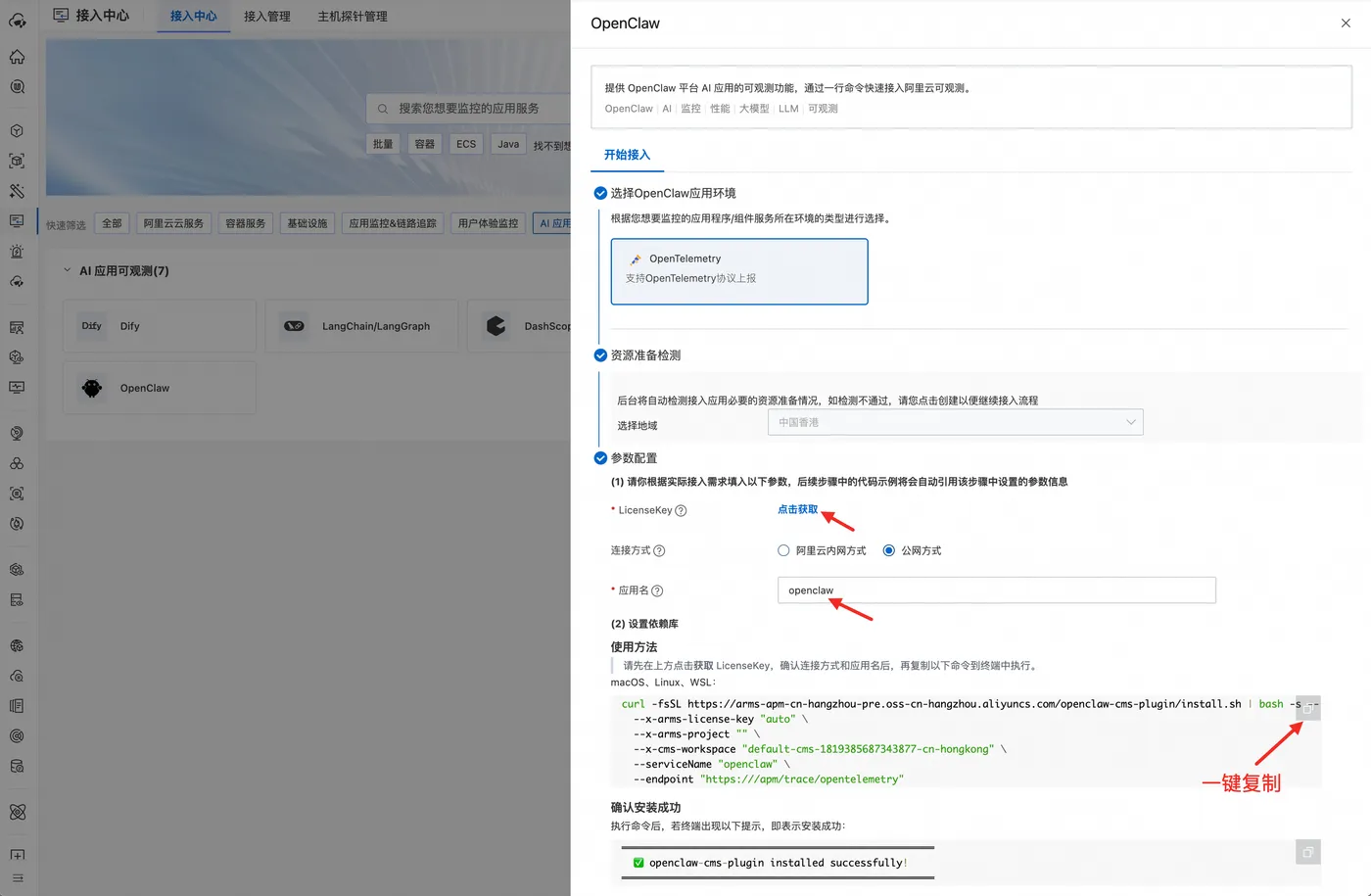Click 点击获取 link for LicenseKey
Viewport: 1371px width, 896px height.
click(x=797, y=509)
